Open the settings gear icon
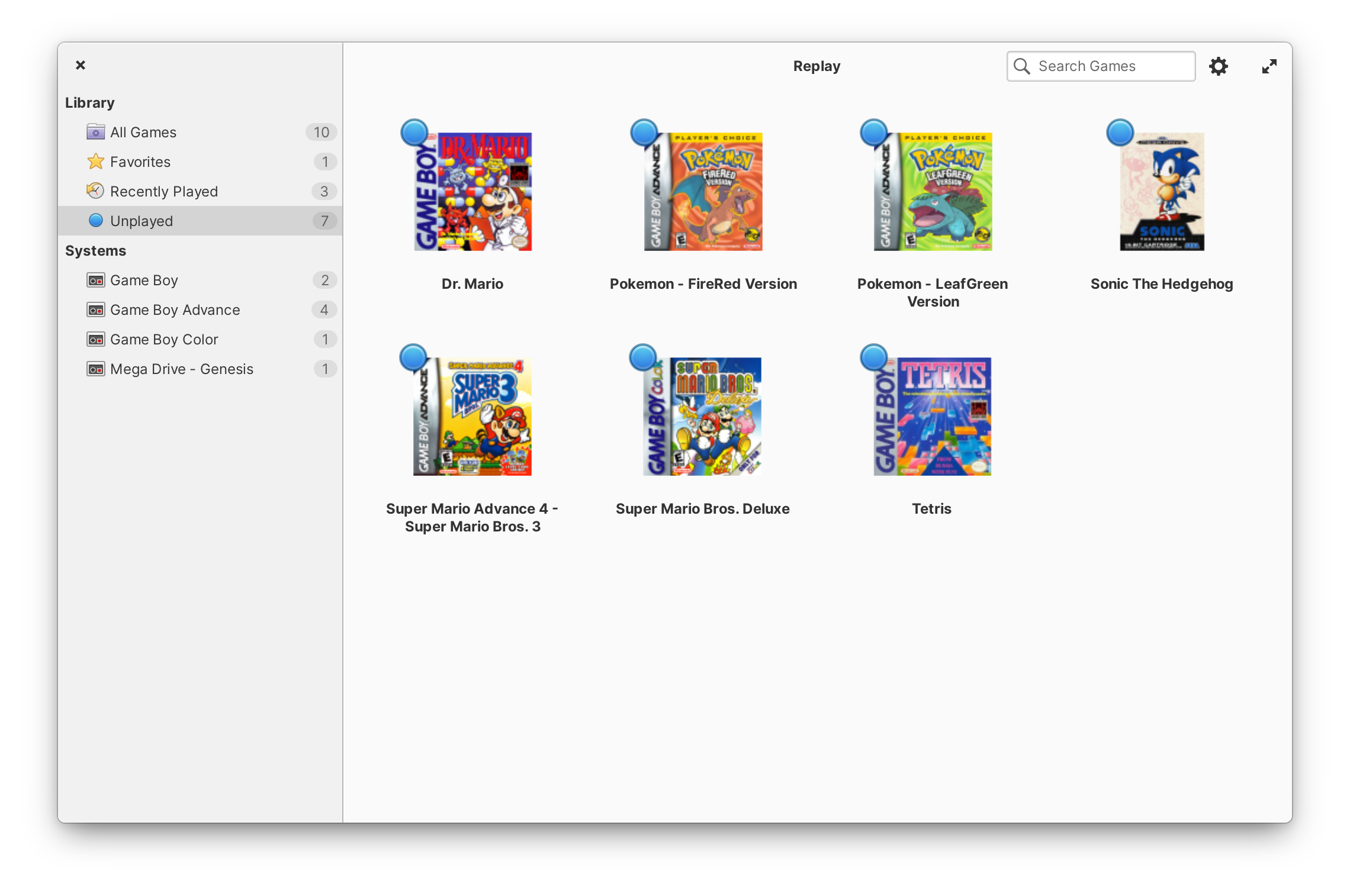1350x896 pixels. click(1218, 66)
